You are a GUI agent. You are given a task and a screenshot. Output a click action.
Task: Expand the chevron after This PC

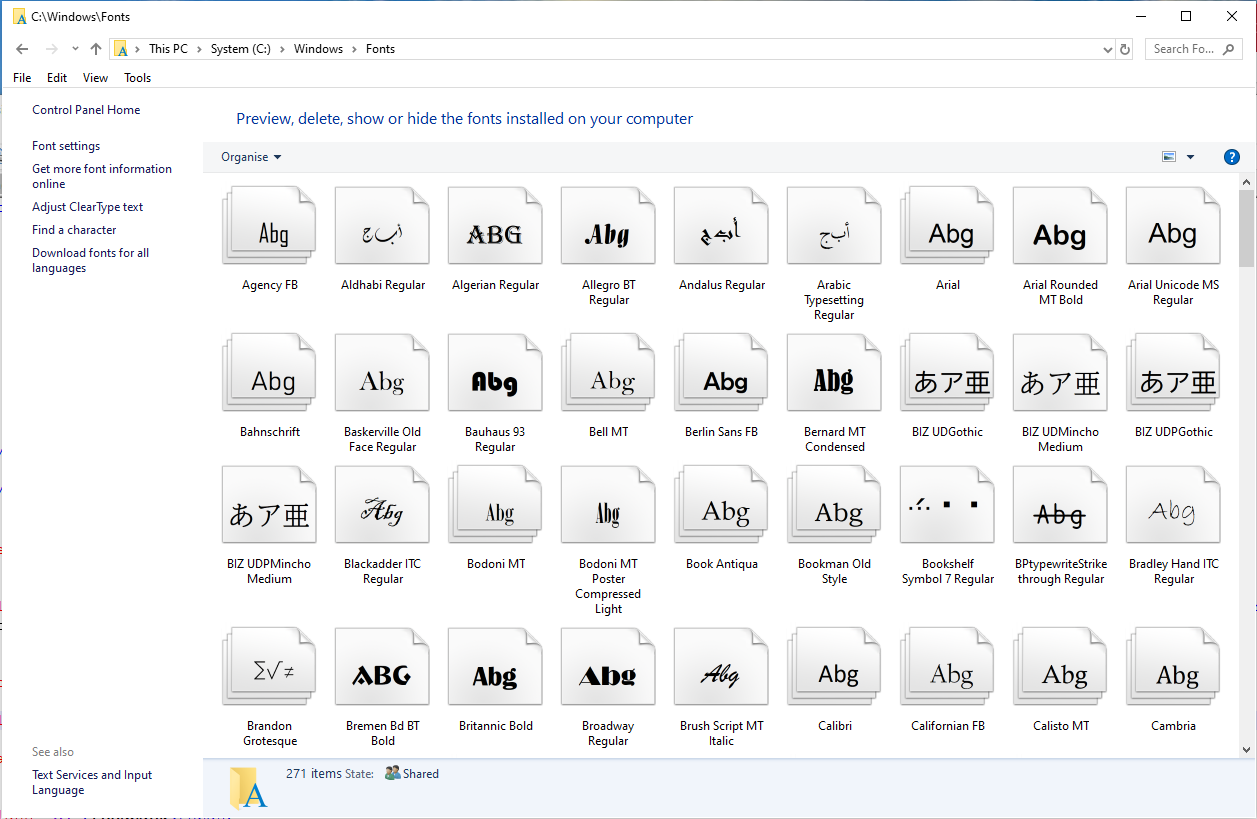pyautogui.click(x=199, y=49)
